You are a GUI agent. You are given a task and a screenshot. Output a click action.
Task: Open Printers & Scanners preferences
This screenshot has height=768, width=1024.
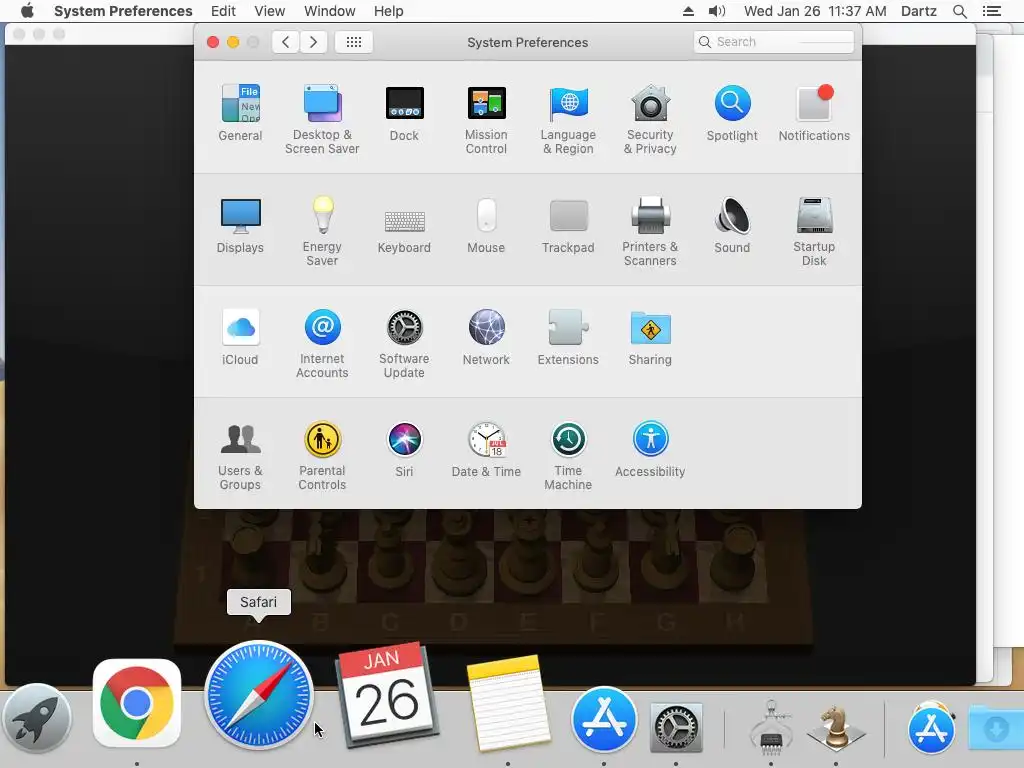click(x=650, y=231)
